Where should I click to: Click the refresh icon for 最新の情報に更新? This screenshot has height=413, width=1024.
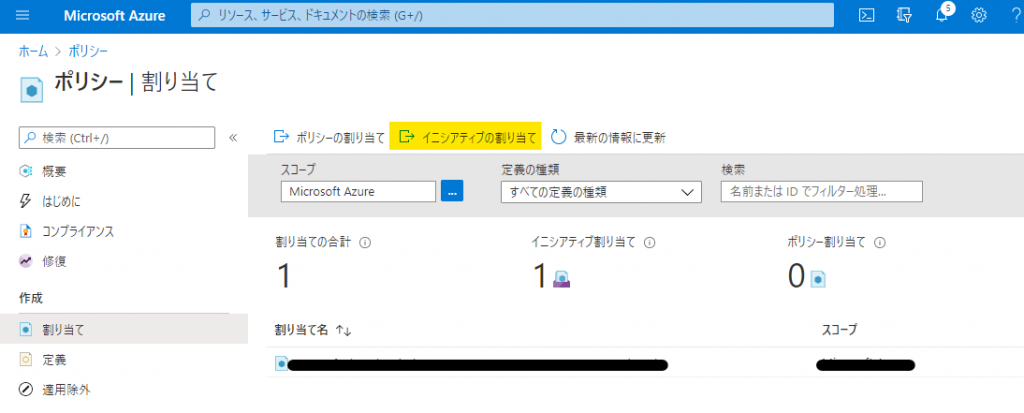coord(558,137)
